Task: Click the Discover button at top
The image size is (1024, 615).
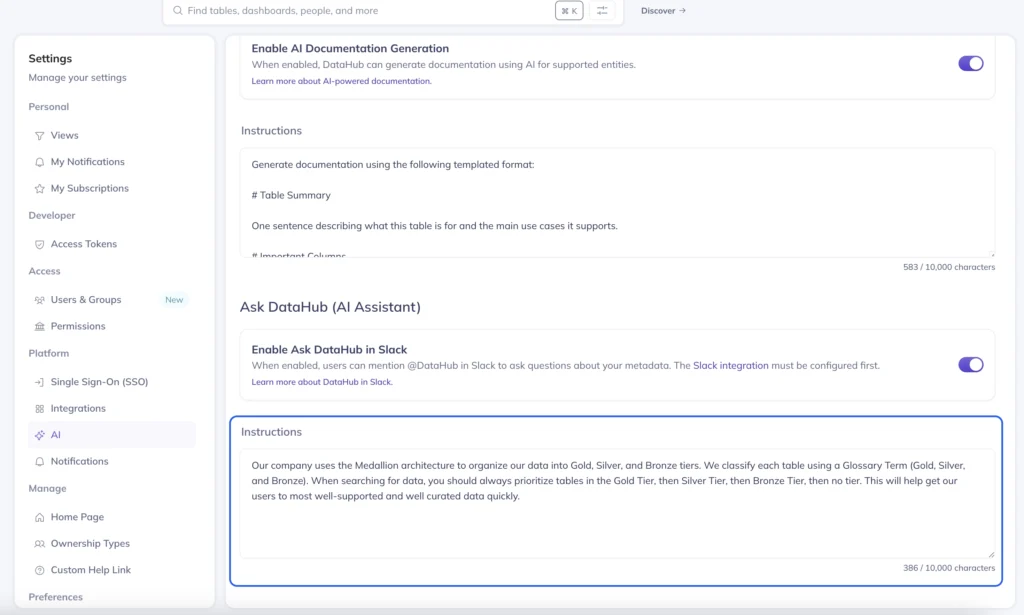Action: point(661,11)
